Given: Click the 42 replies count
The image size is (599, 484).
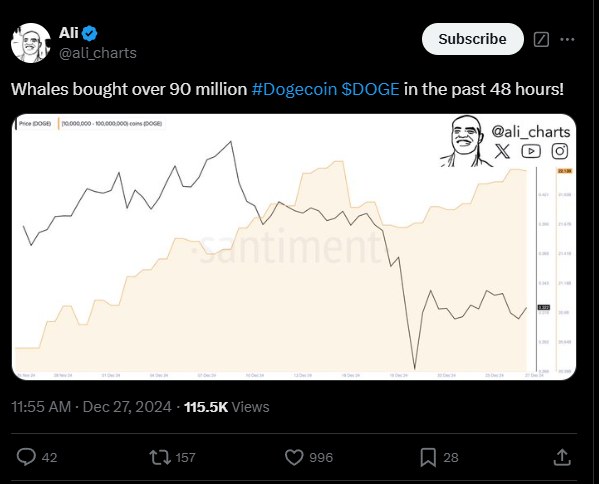Looking at the screenshot, I should coord(49,458).
